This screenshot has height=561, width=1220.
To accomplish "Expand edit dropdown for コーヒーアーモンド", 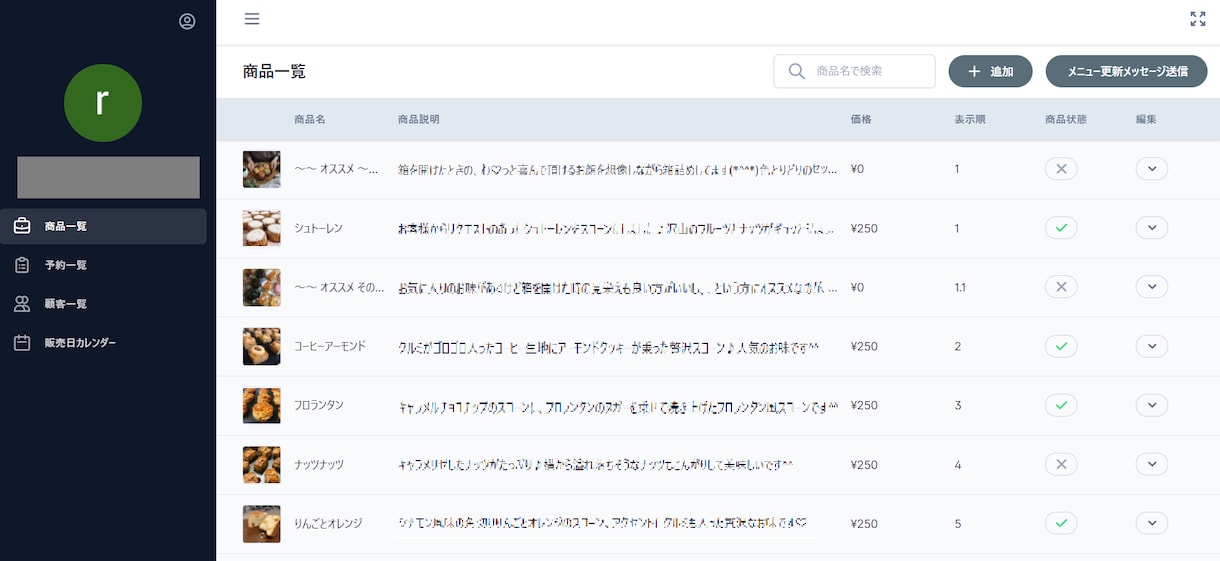I will (1152, 346).
